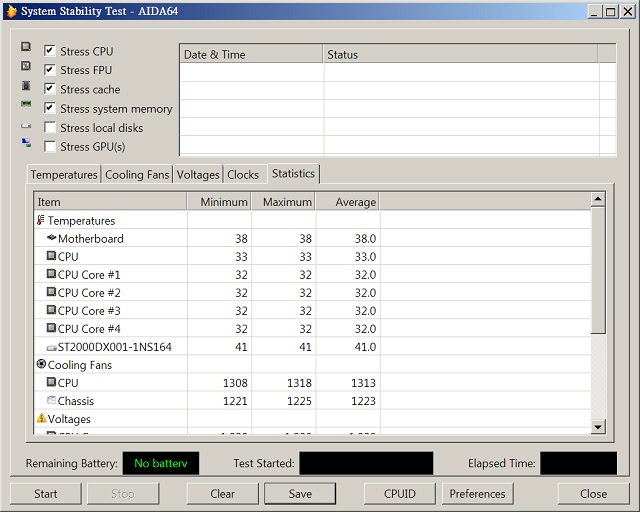Image resolution: width=640 pixels, height=512 pixels.
Task: Click the Start button
Action: tap(46, 494)
